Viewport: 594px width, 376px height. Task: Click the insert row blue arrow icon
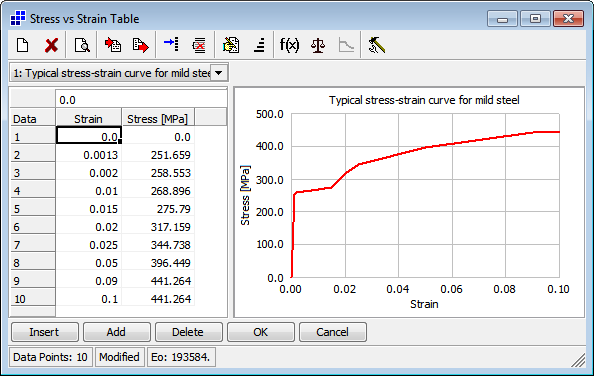point(171,44)
